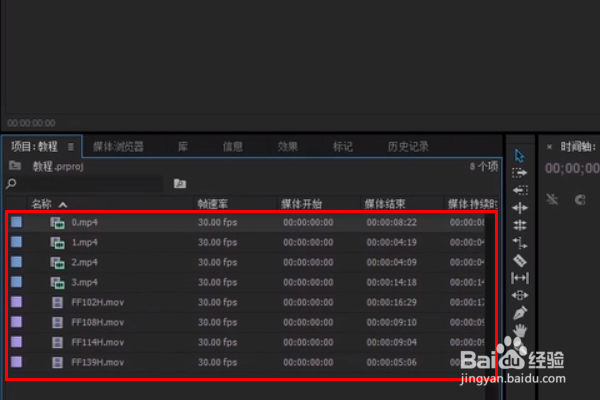Select the Track Select Backward tool
This screenshot has height=400, width=600.
(x=520, y=190)
